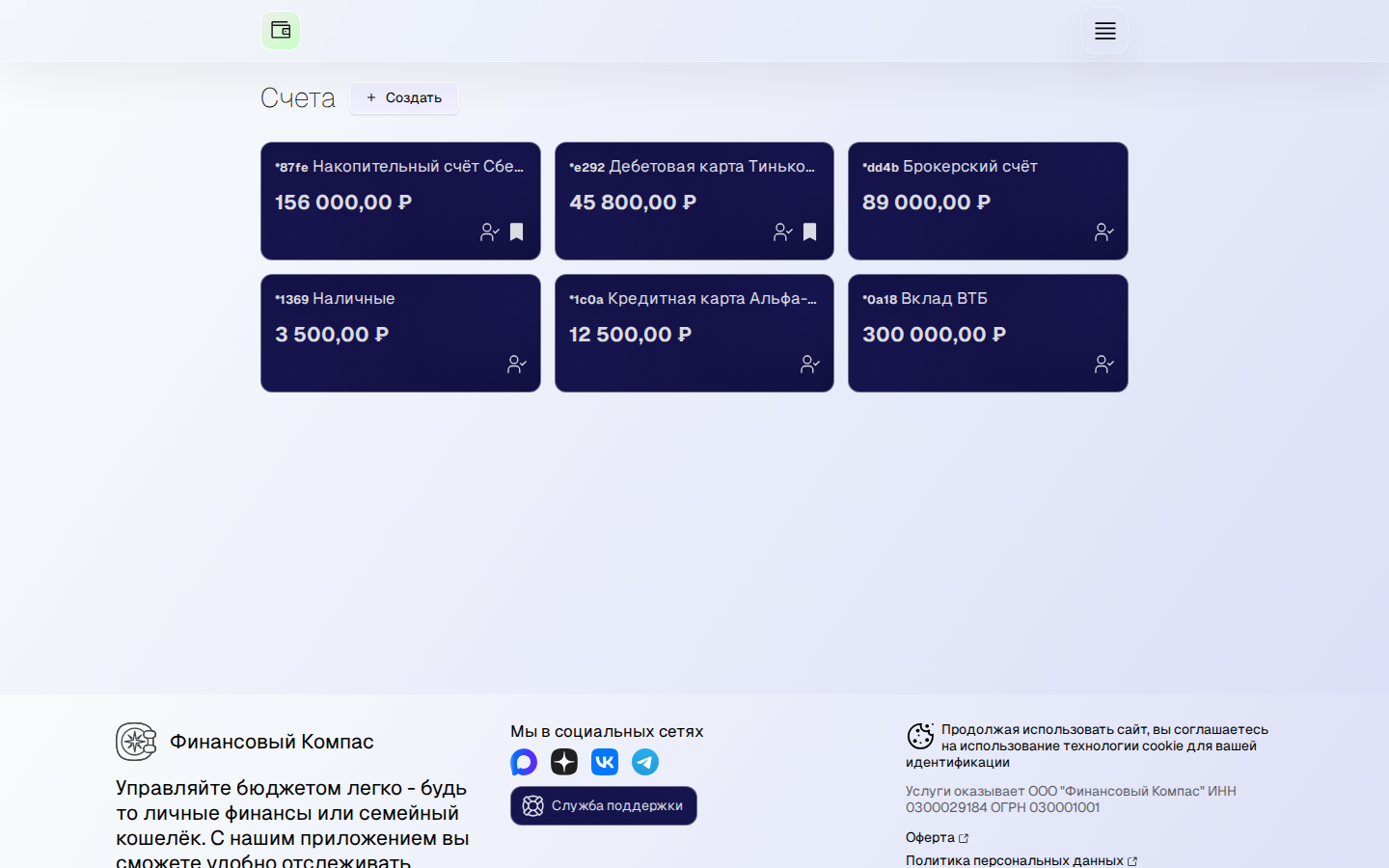Click the Мы в социальных сетях heading
Screen dimensions: 1389x868
tap(607, 731)
